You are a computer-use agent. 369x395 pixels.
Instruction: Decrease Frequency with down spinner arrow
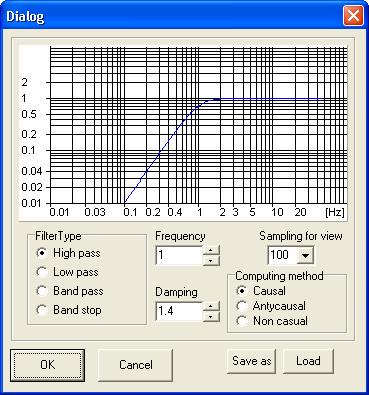(211, 260)
